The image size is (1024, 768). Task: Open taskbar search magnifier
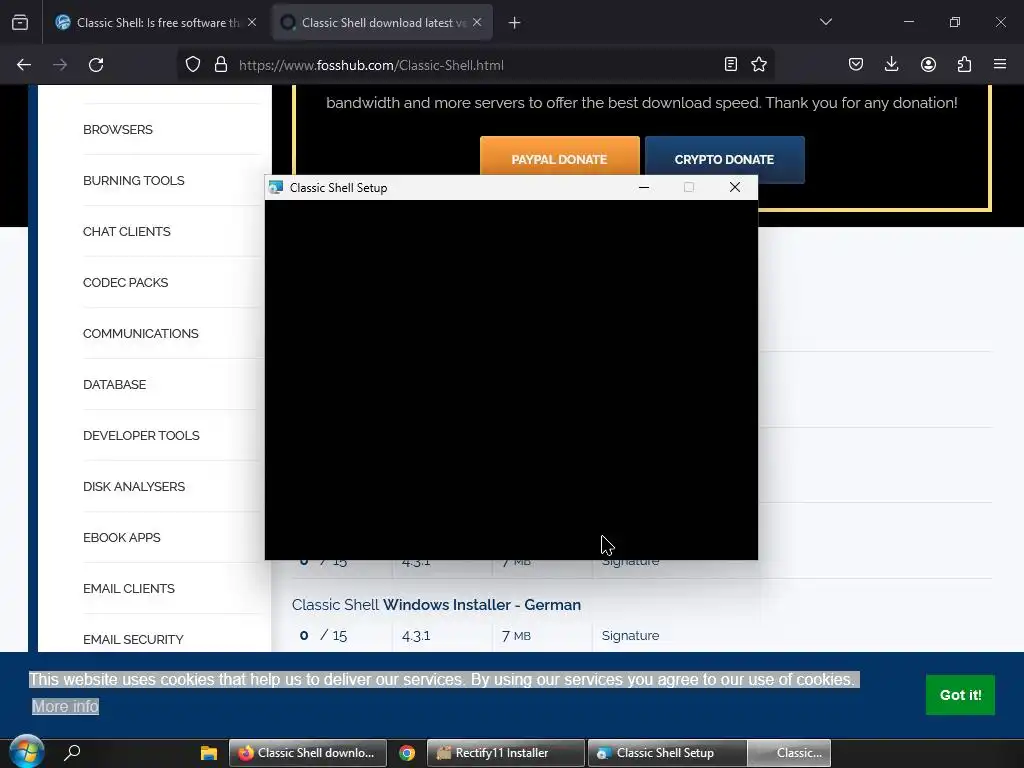point(72,752)
